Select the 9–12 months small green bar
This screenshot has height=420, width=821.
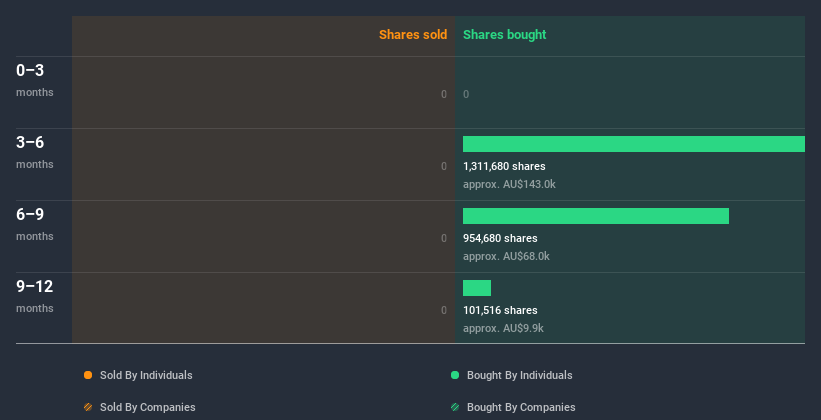pyautogui.click(x=477, y=288)
